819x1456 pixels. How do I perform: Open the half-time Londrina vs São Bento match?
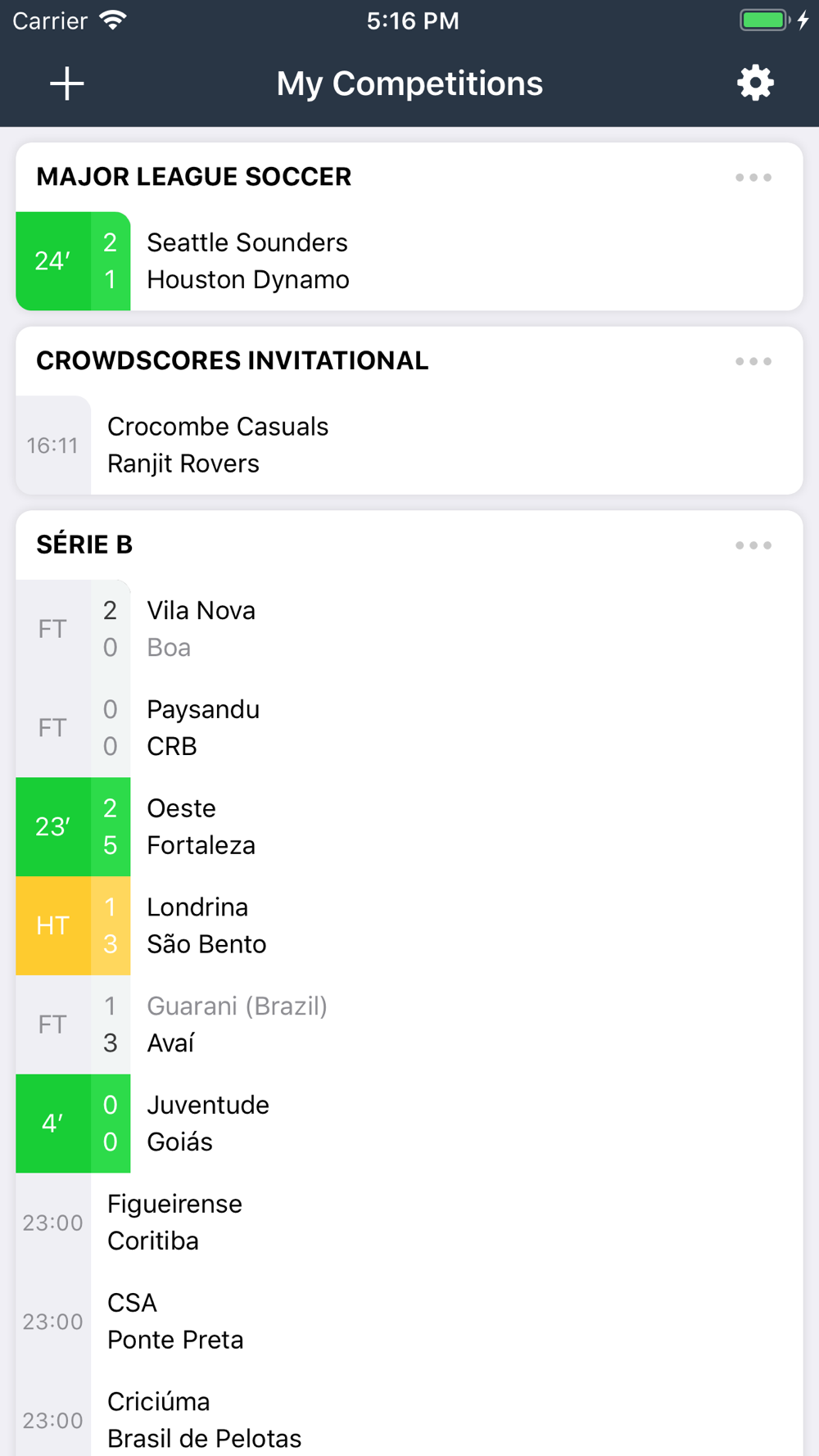tap(409, 925)
